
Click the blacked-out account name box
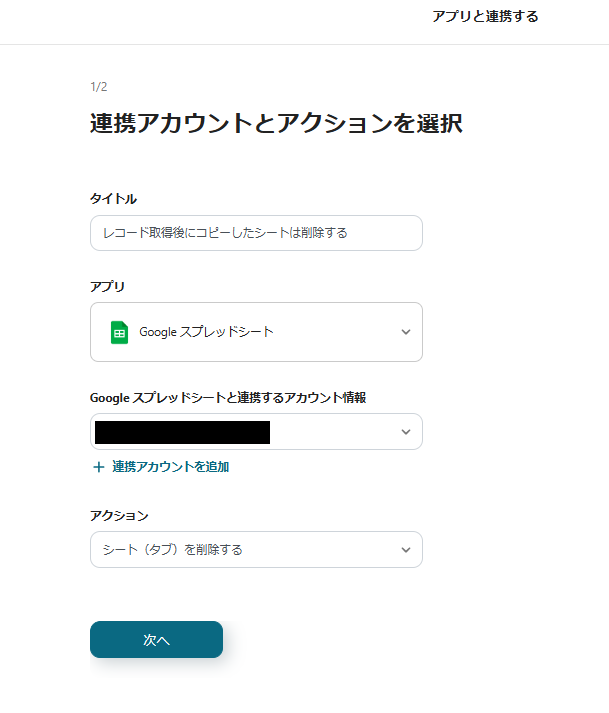pos(182,432)
